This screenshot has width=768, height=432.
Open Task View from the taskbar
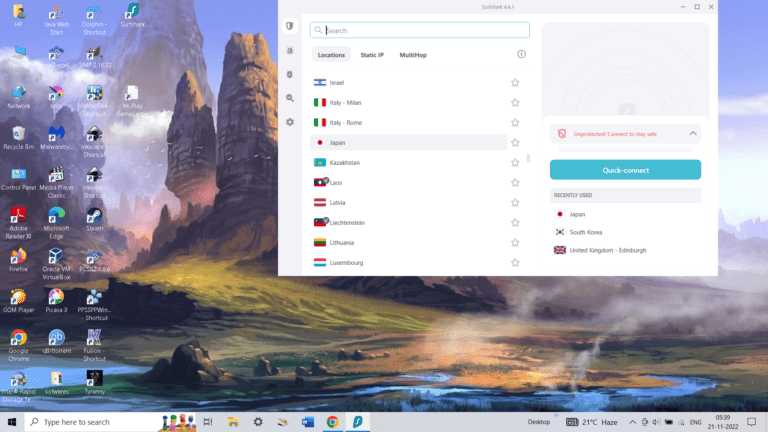pos(208,422)
